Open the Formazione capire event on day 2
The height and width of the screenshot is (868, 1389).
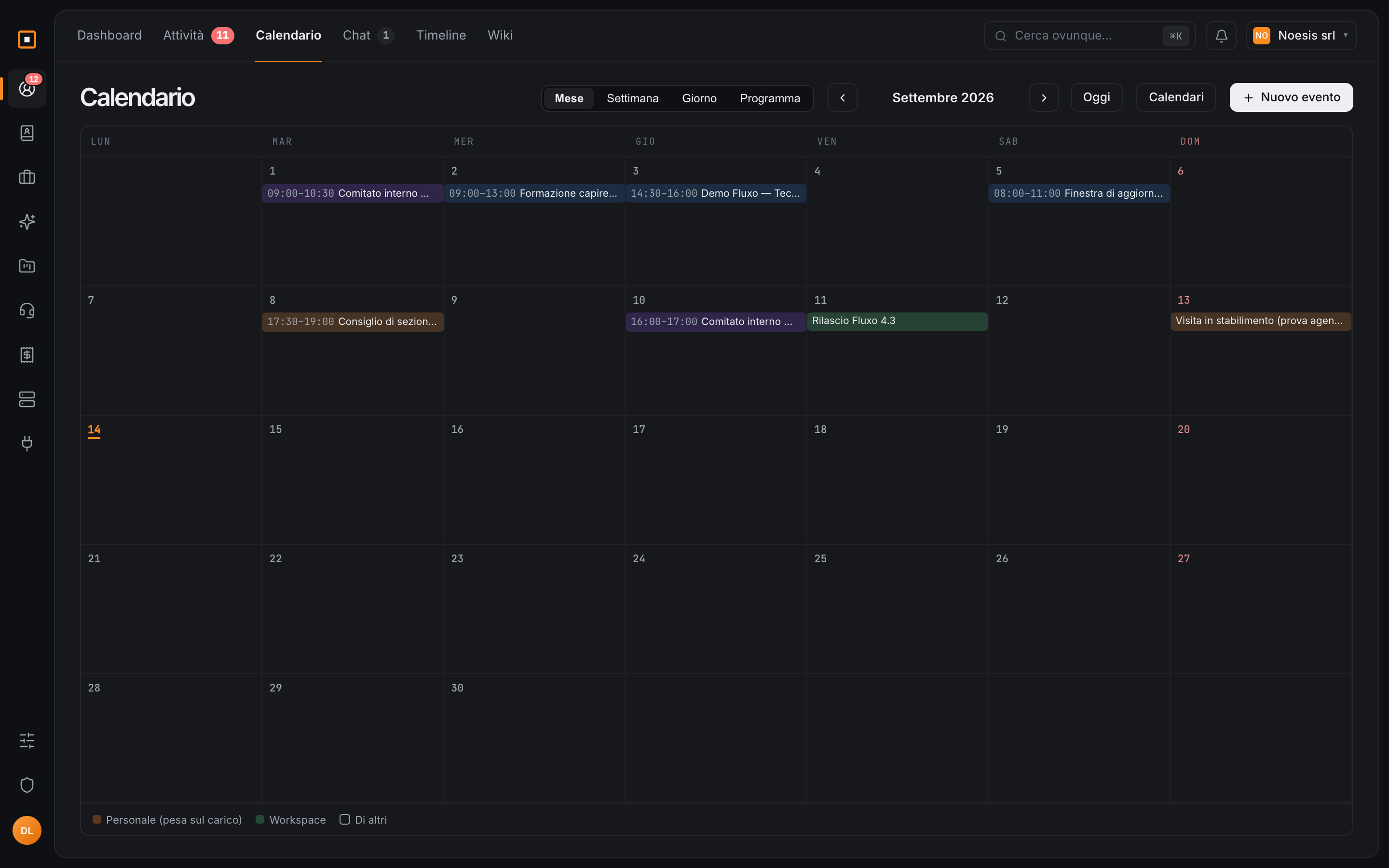tap(534, 193)
